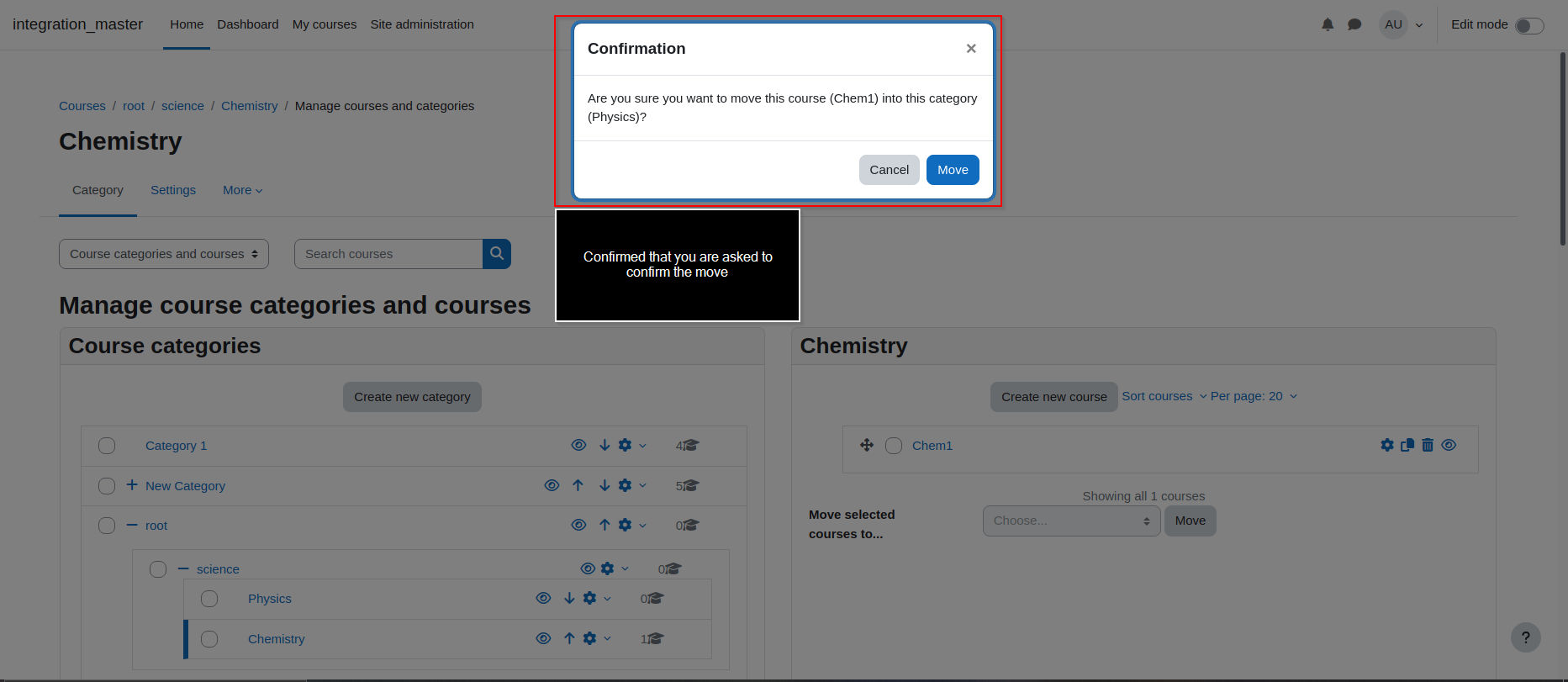Click New Category move up arrow
The height and width of the screenshot is (682, 1568).
(x=578, y=486)
